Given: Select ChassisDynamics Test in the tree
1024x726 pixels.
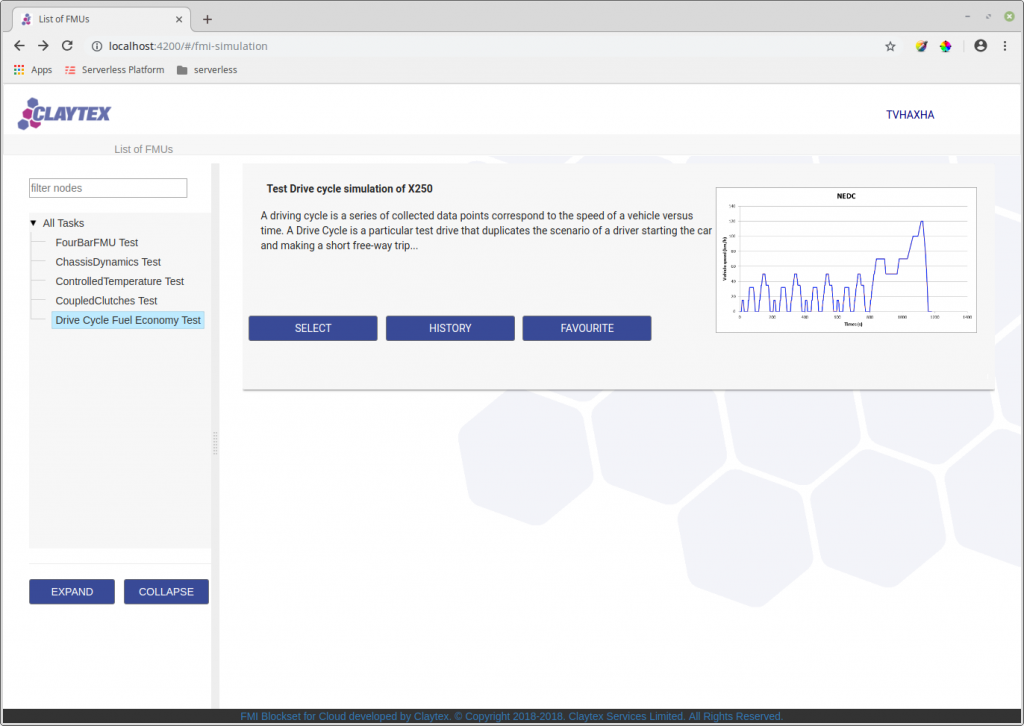Looking at the screenshot, I should click(108, 262).
